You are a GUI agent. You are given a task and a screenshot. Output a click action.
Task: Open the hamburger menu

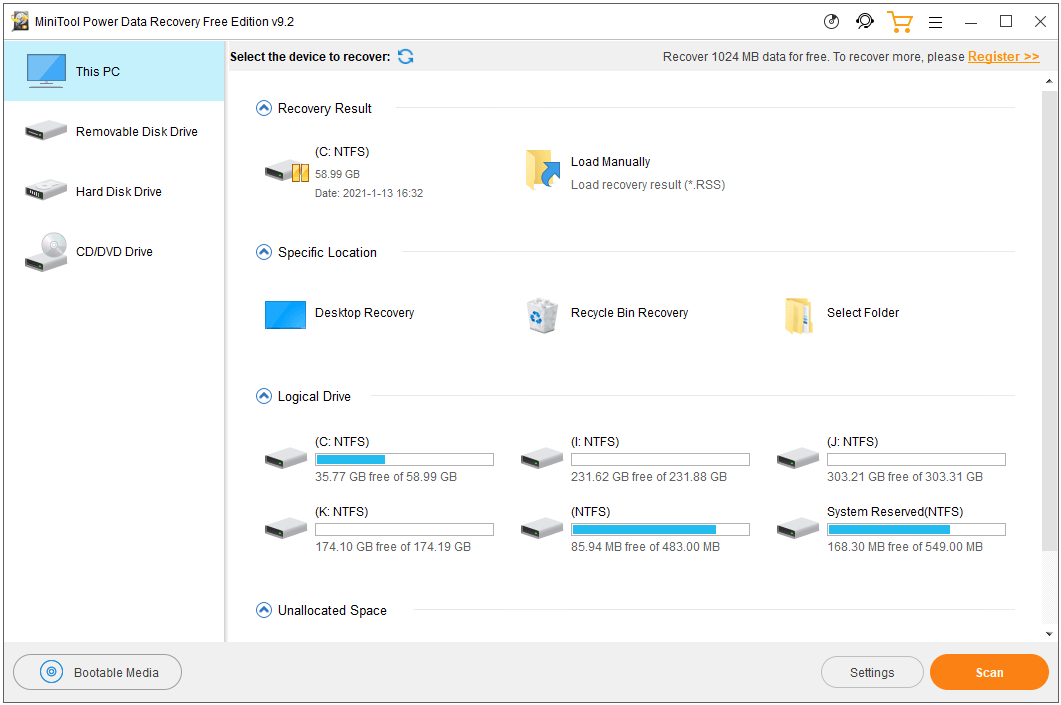pos(935,21)
